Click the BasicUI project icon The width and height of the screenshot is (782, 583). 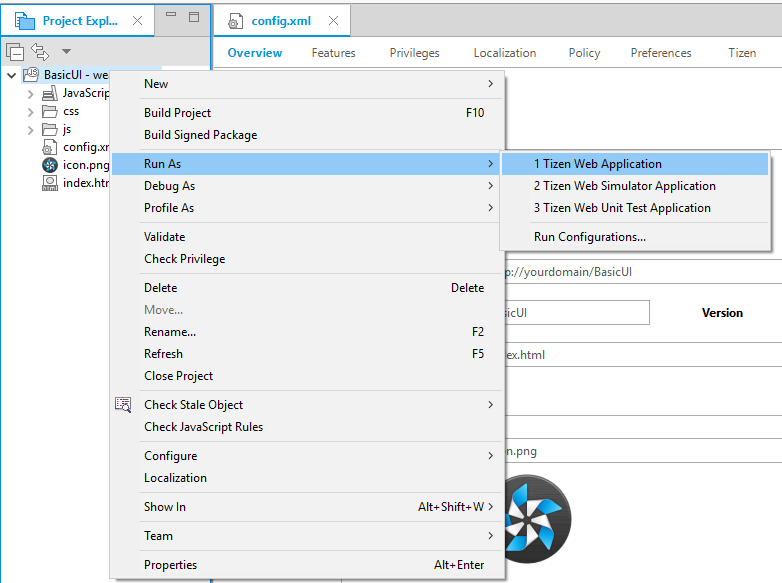click(x=31, y=75)
